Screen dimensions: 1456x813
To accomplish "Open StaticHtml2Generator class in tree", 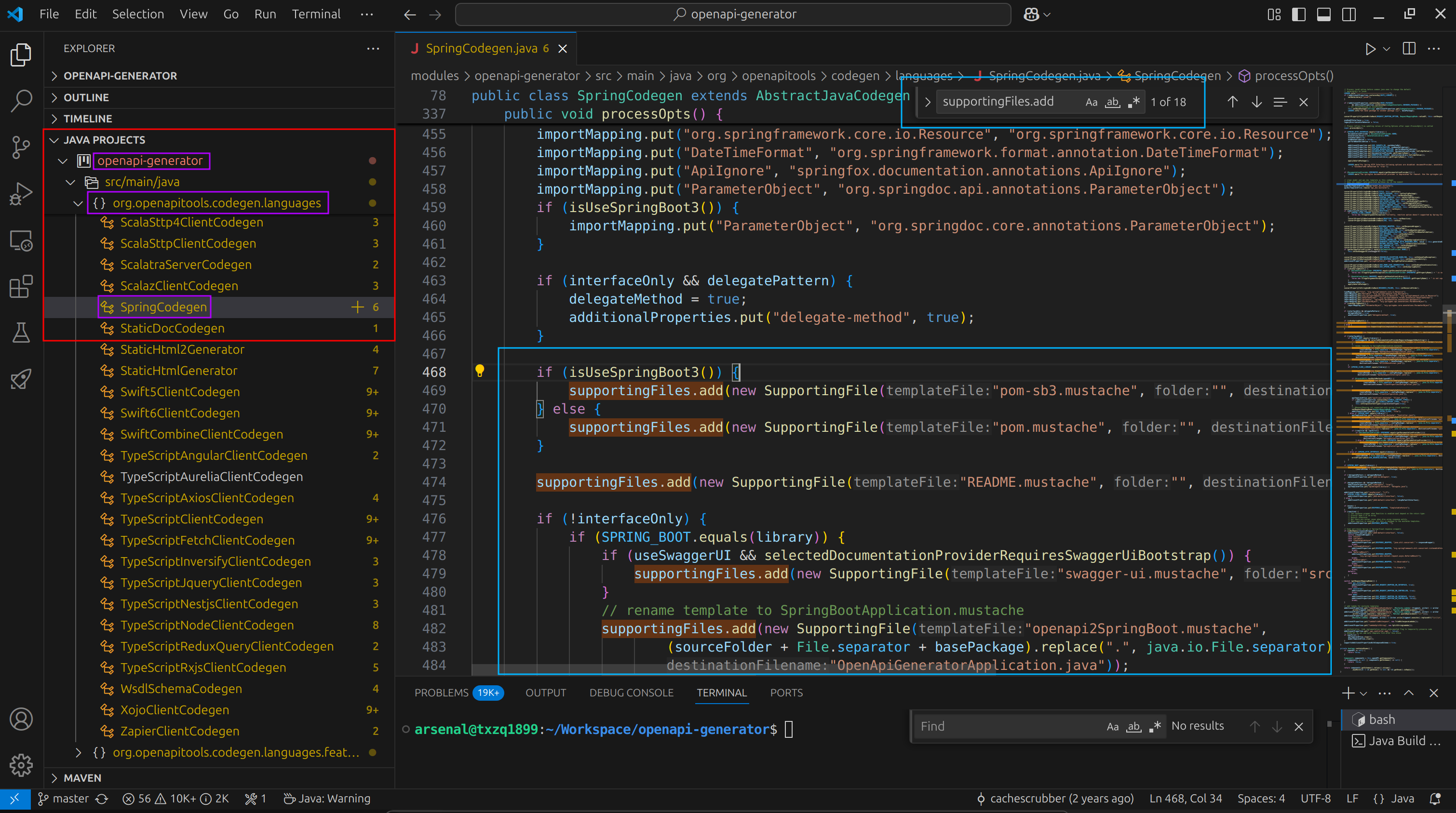I will point(182,350).
